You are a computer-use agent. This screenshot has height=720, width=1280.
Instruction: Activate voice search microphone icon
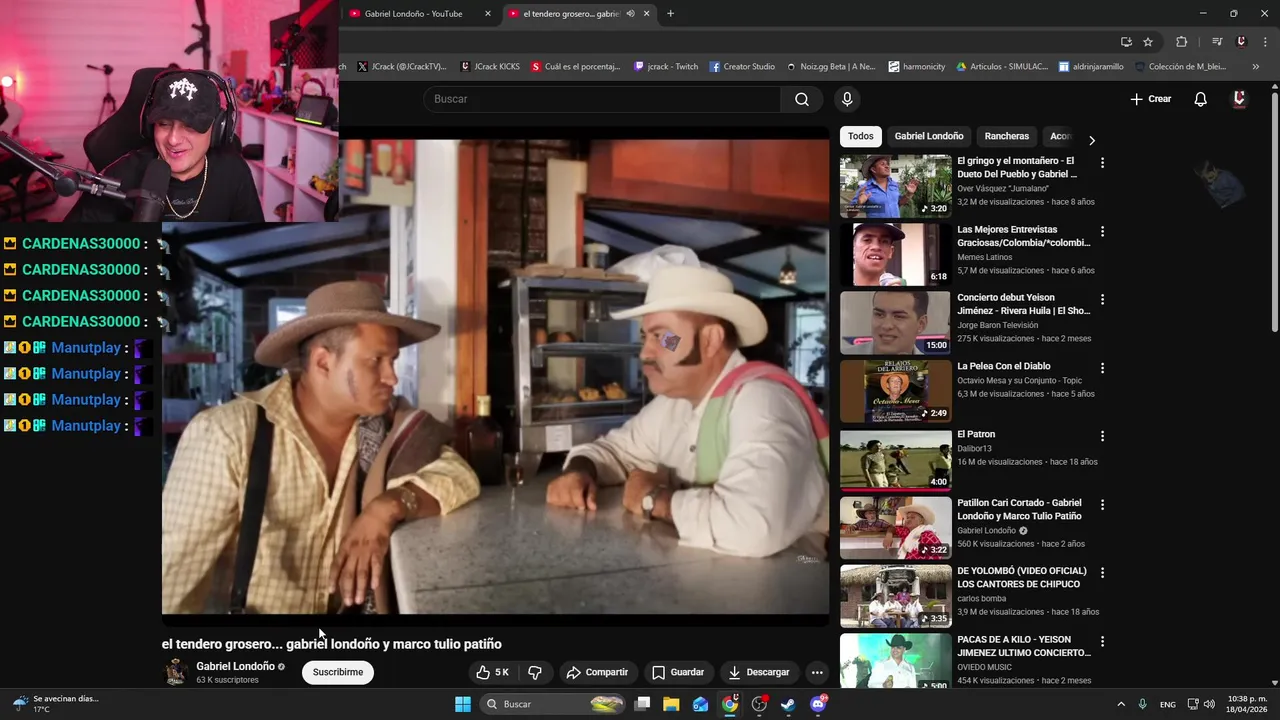click(847, 99)
